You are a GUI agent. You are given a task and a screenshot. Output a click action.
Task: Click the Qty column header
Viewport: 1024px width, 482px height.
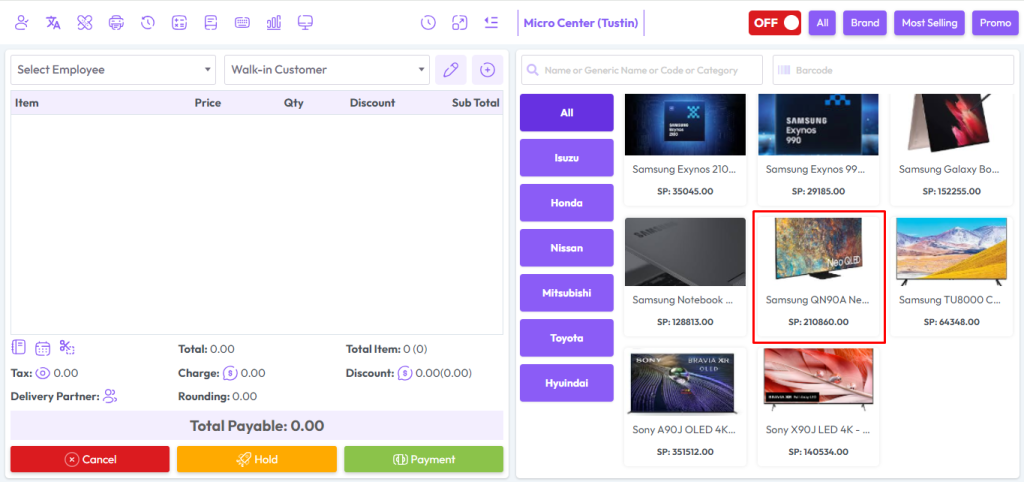(294, 103)
